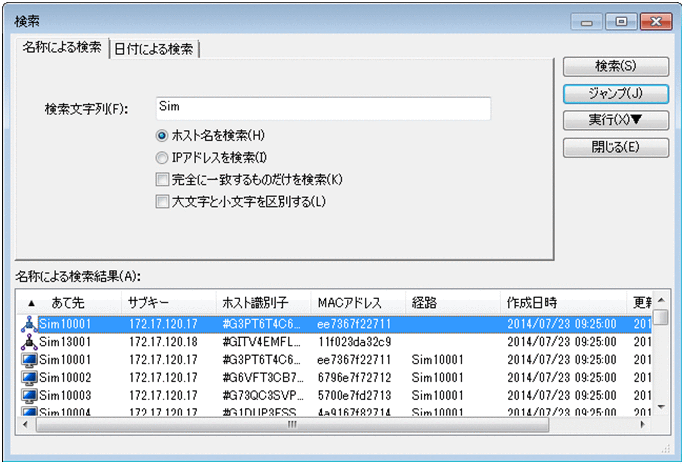Click the ジャンプ(J) button
This screenshot has width=685, height=465.
point(616,94)
